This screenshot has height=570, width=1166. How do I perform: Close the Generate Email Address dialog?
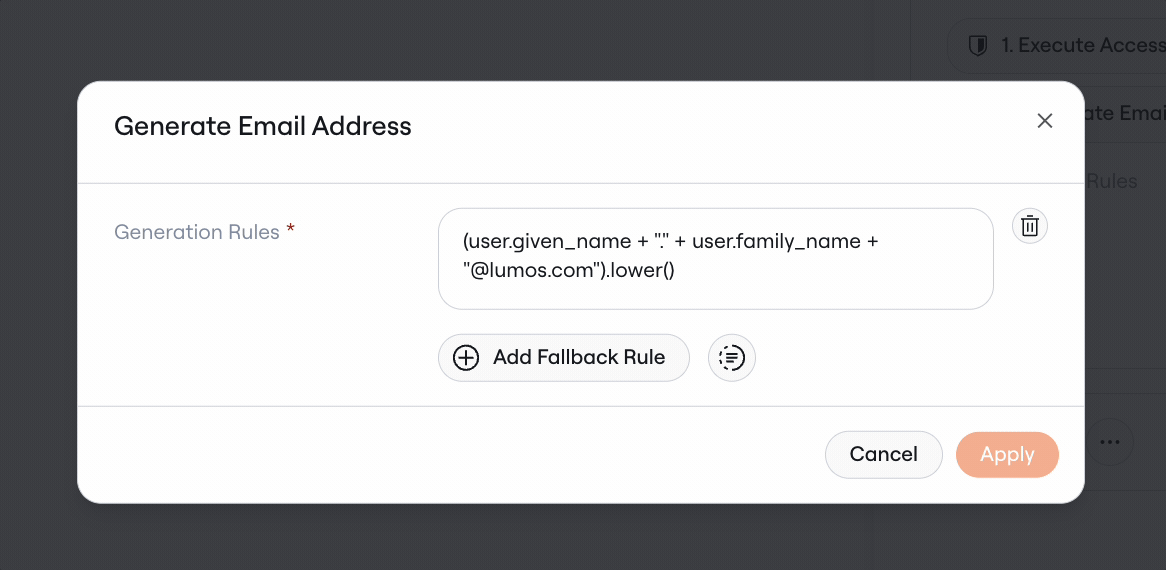coord(1045,121)
